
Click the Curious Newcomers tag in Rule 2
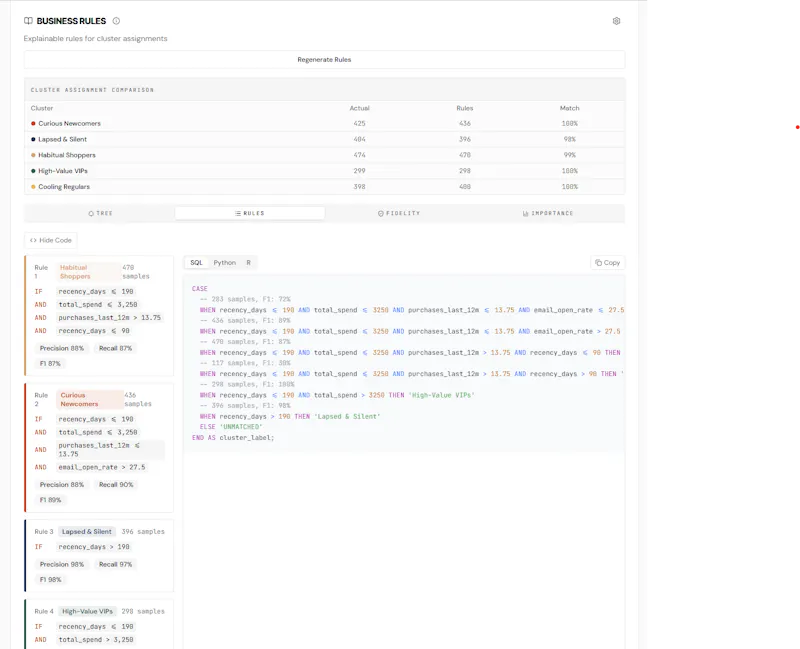pyautogui.click(x=90, y=400)
